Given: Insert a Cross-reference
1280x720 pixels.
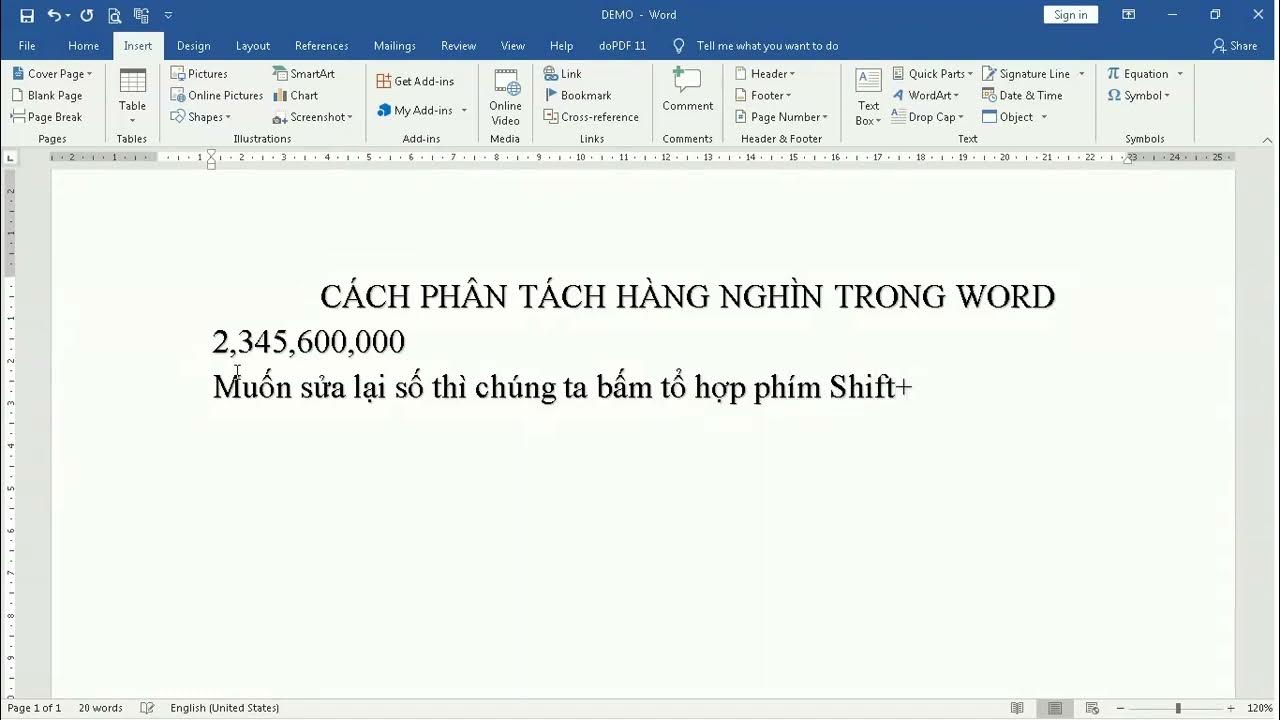Looking at the screenshot, I should point(591,117).
